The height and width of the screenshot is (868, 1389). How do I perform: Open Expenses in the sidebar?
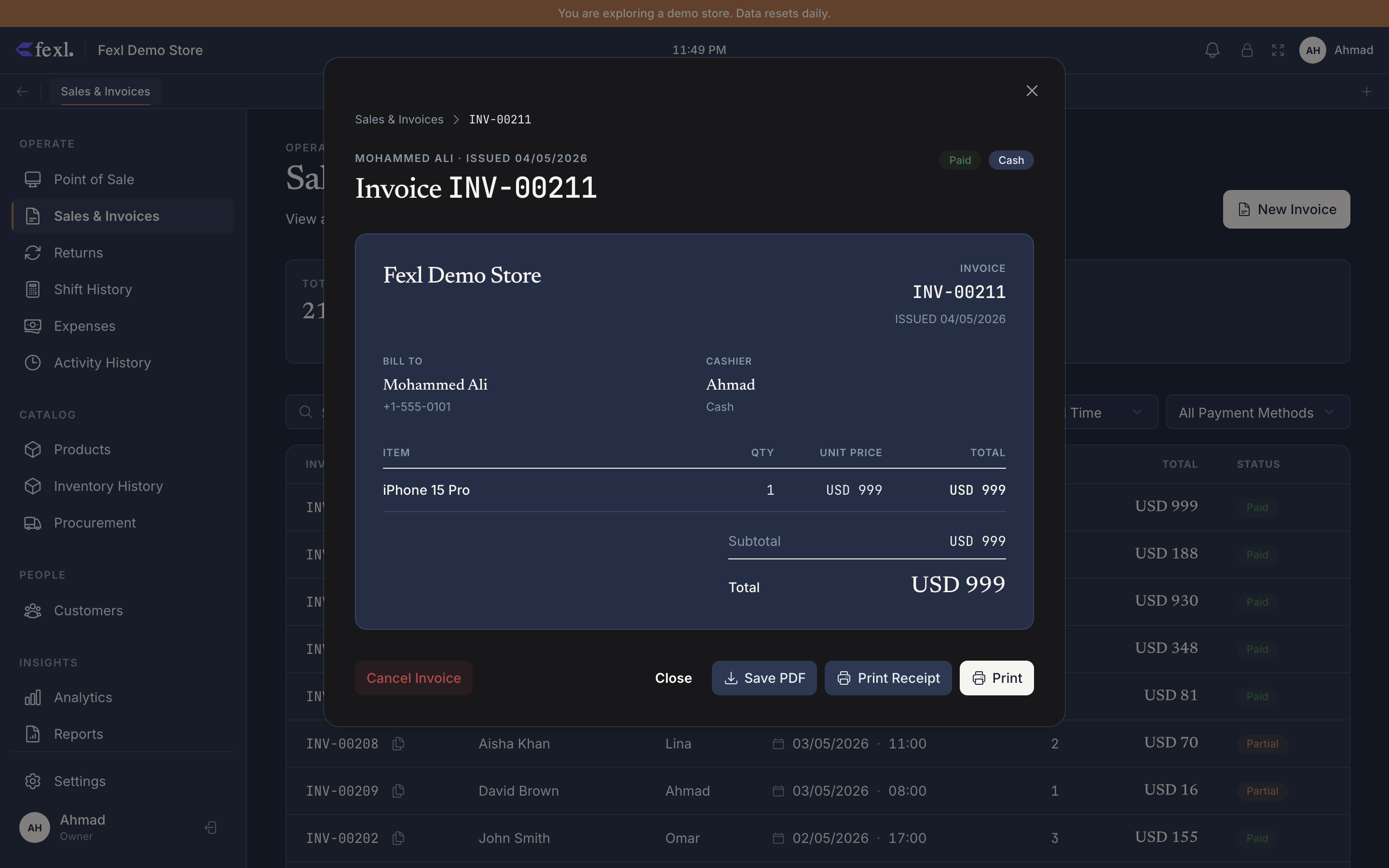[x=122, y=326]
